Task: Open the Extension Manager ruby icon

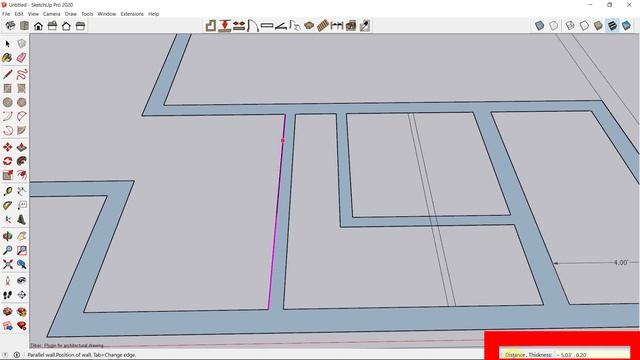Action: coord(22,326)
